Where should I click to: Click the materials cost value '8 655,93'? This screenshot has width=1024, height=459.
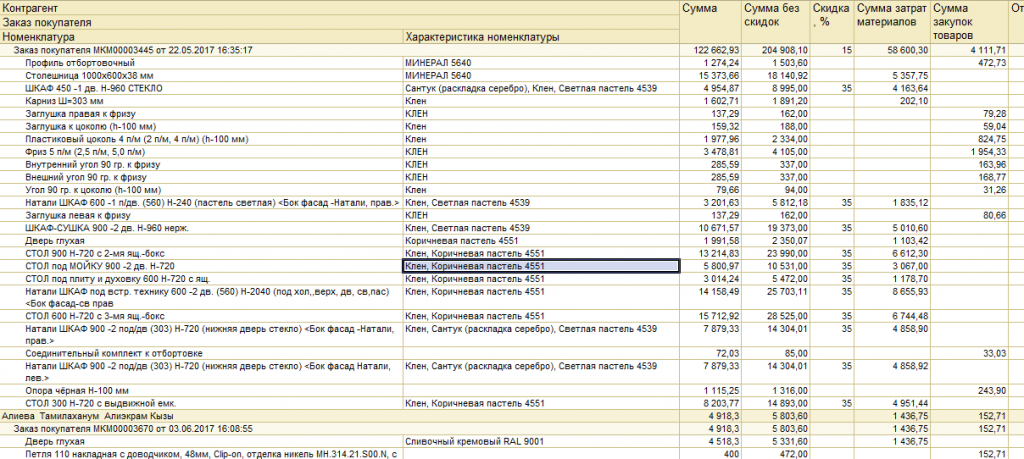pos(912,291)
